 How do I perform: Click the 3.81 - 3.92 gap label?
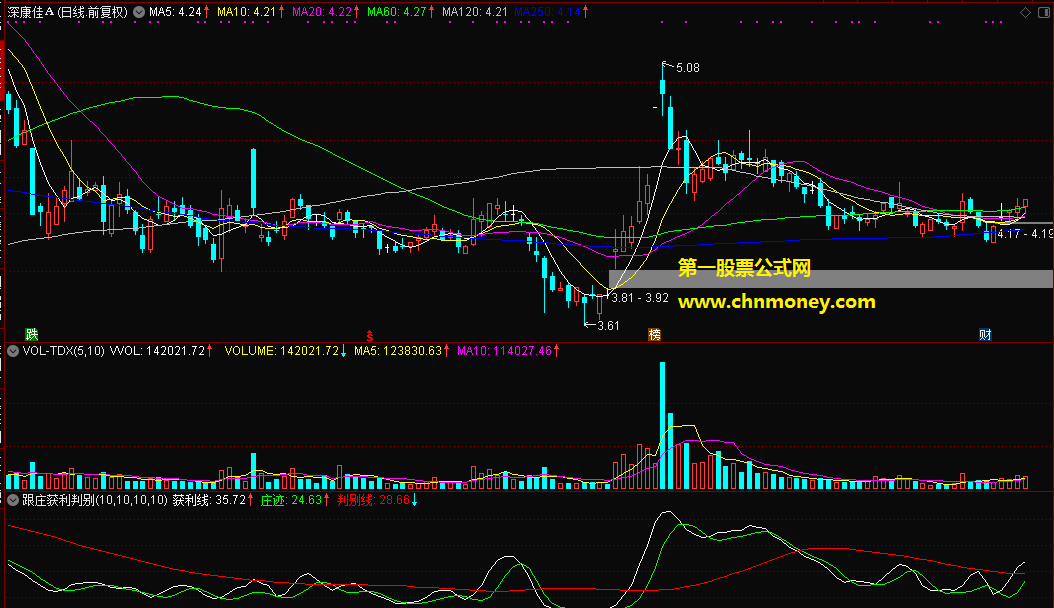(640, 298)
